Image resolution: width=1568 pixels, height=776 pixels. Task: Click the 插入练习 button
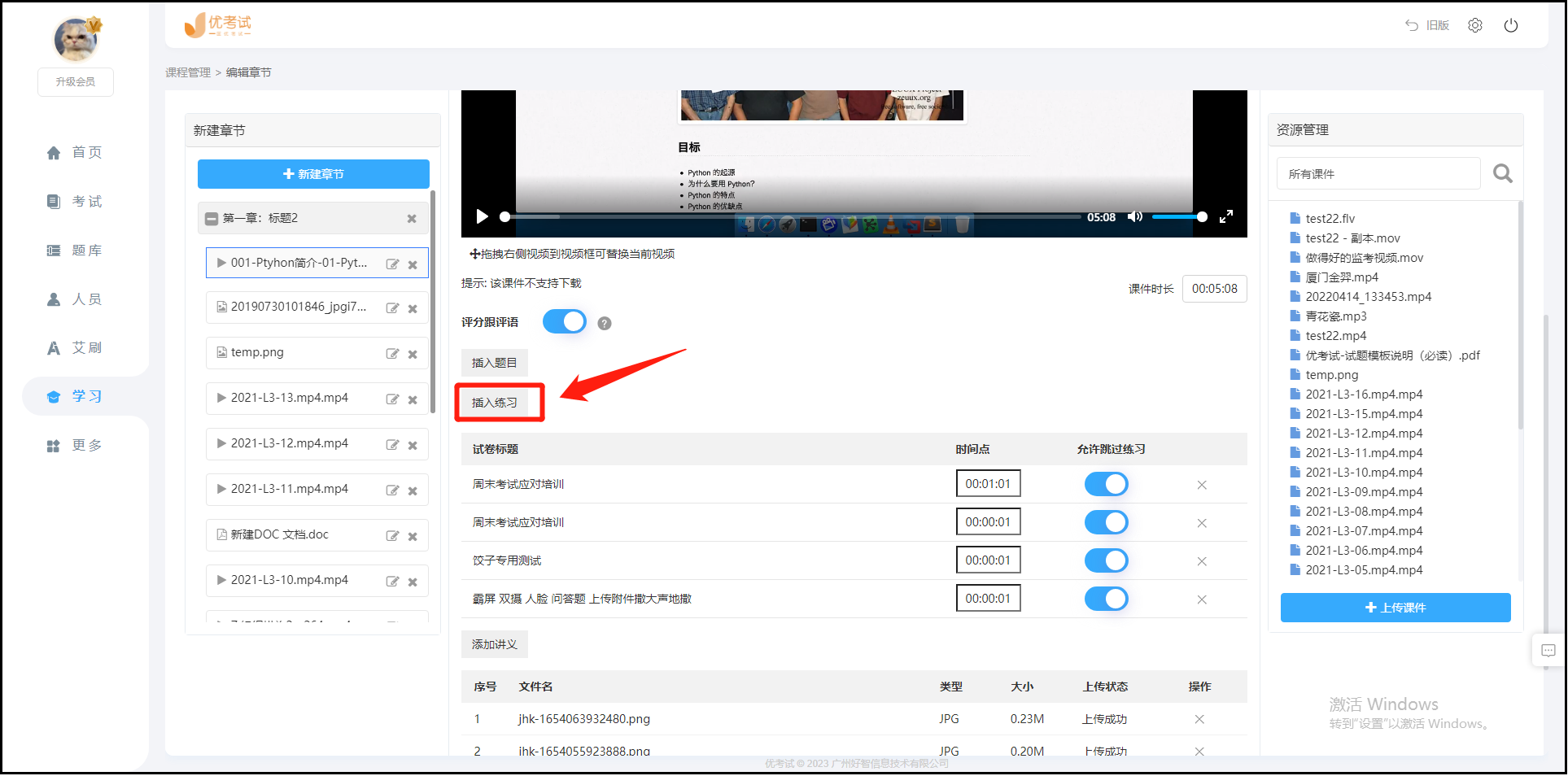495,403
